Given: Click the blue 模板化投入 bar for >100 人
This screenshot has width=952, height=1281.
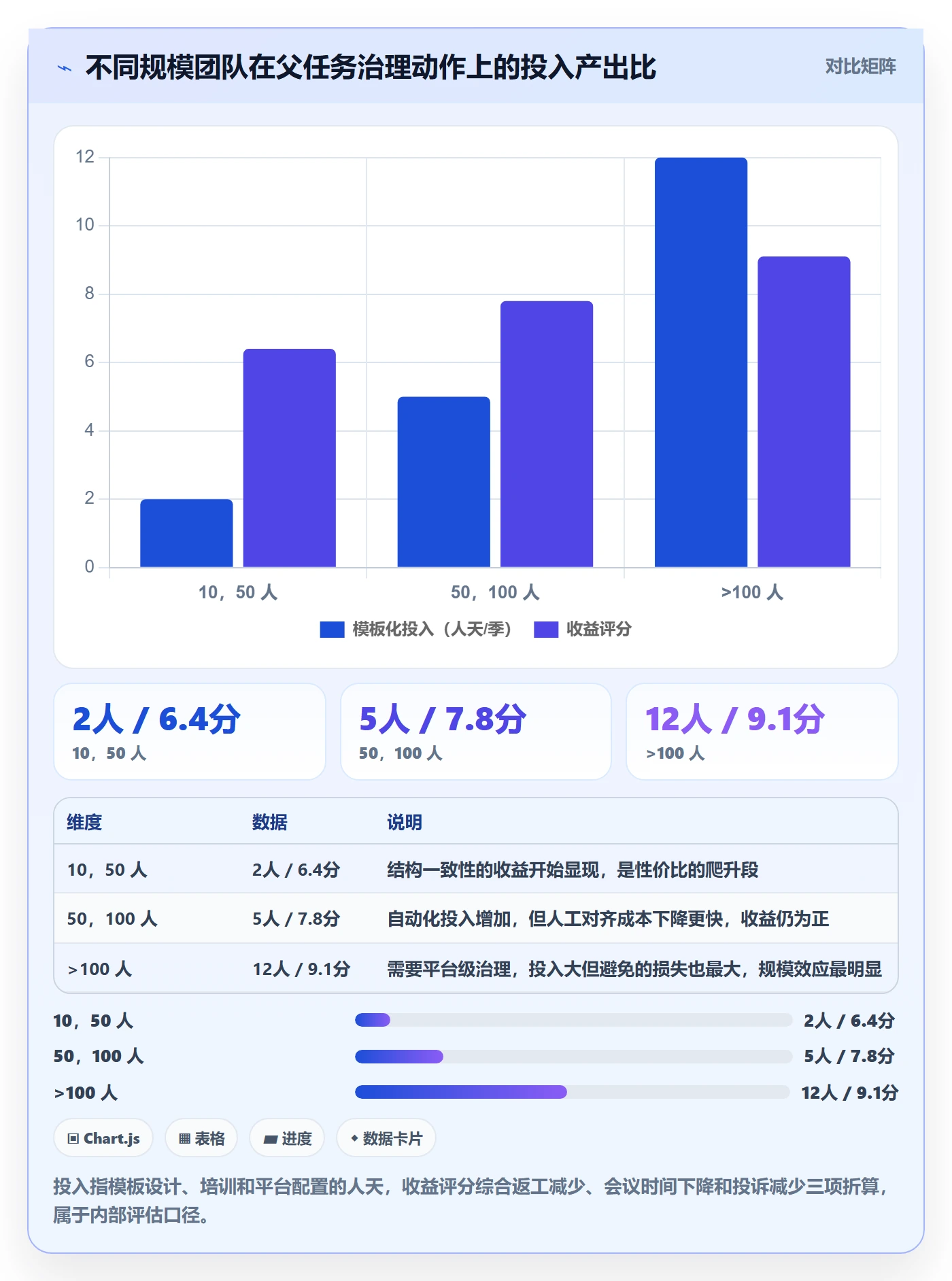Looking at the screenshot, I should click(701, 362).
